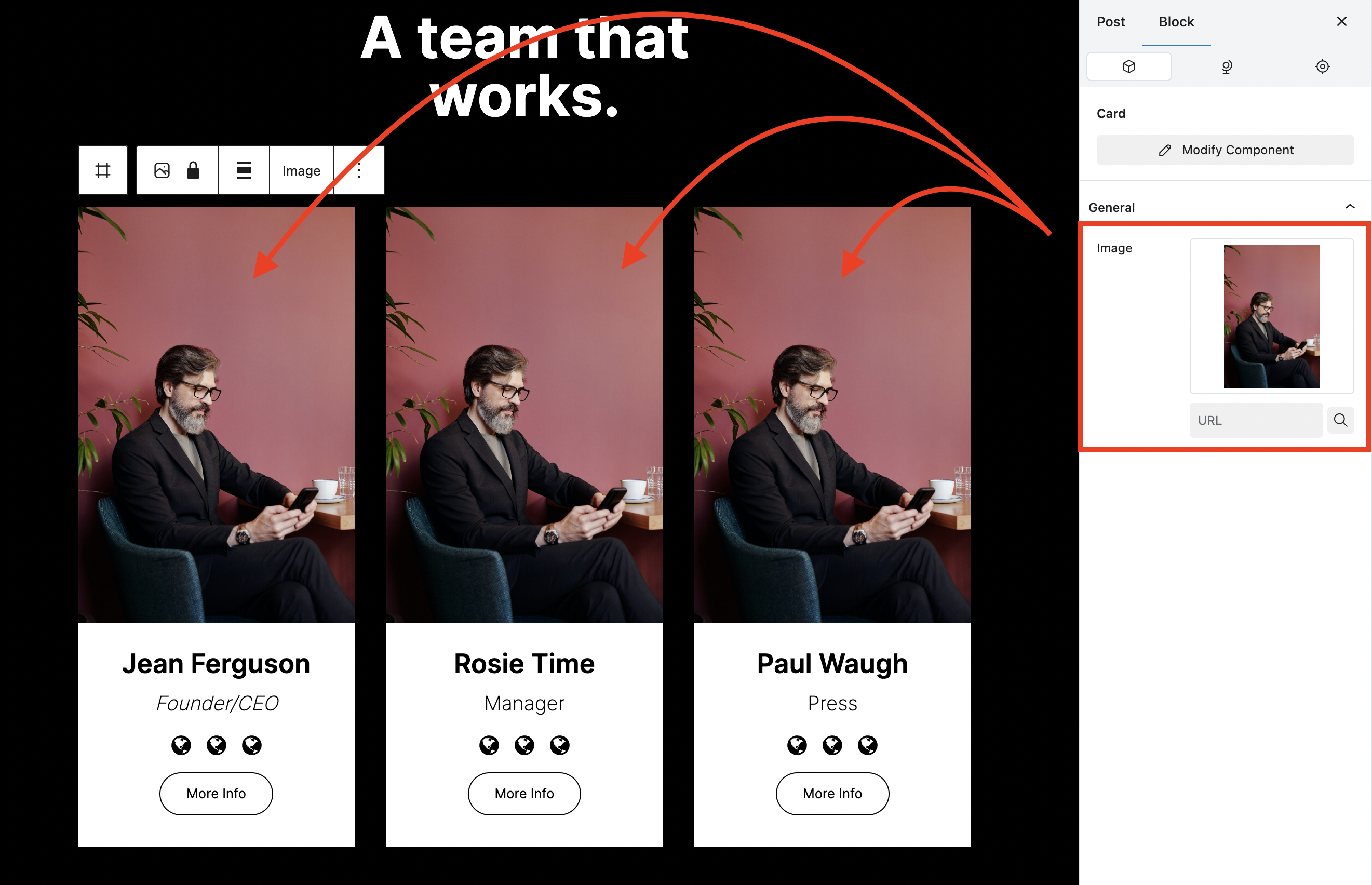Screen dimensions: 1372x885
Task: Open the target advanced settings icon
Action: point(1323,66)
